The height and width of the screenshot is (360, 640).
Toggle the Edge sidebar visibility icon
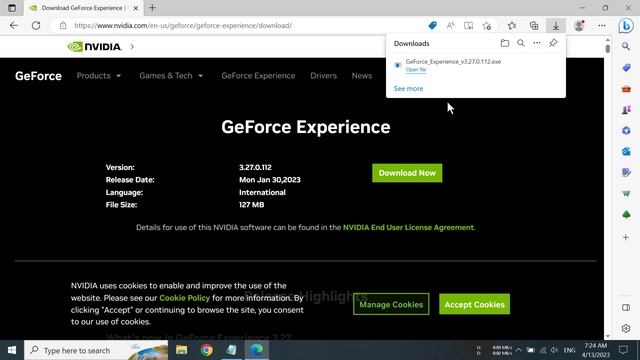(626, 307)
